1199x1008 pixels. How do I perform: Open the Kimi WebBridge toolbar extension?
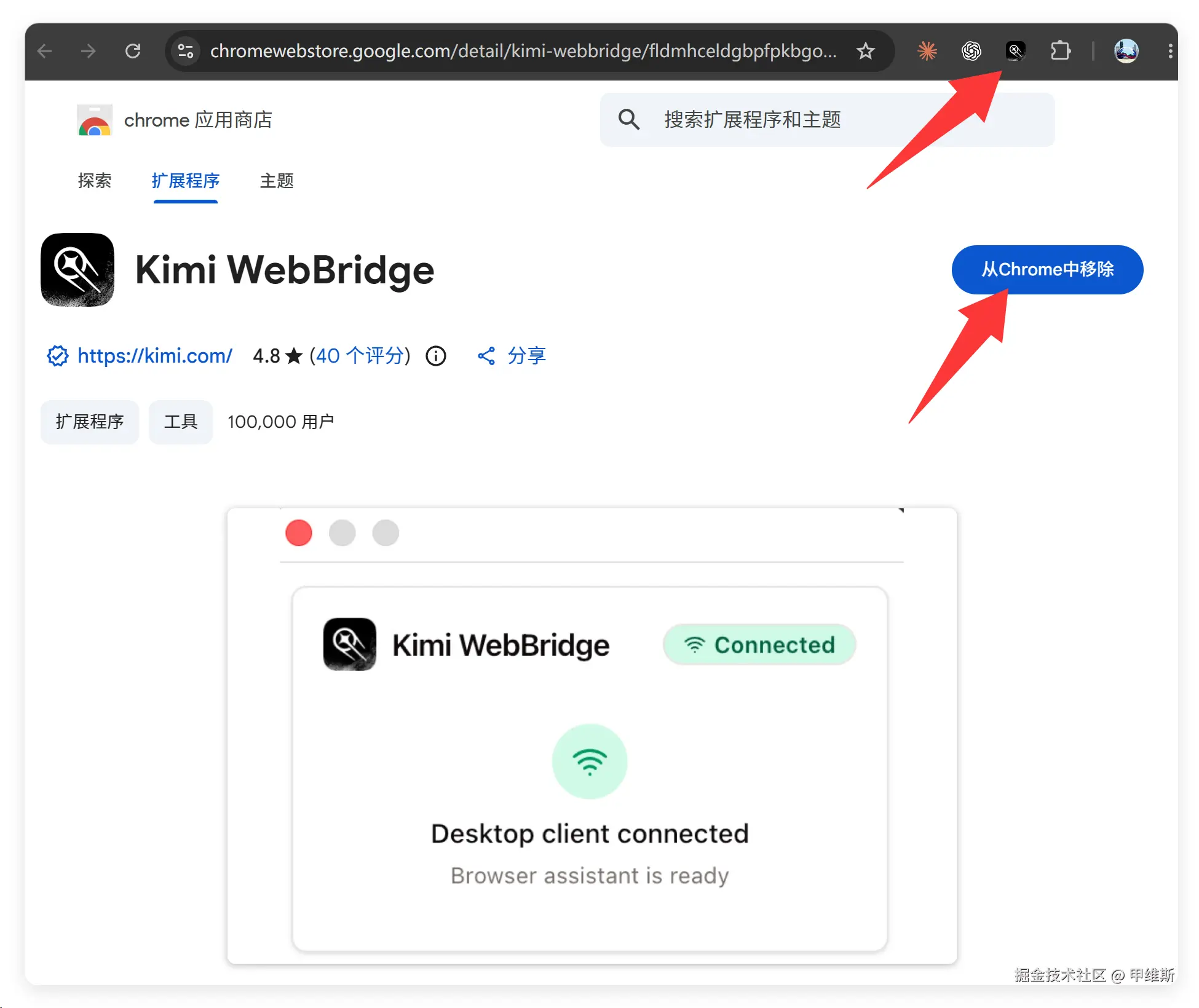point(1016,51)
